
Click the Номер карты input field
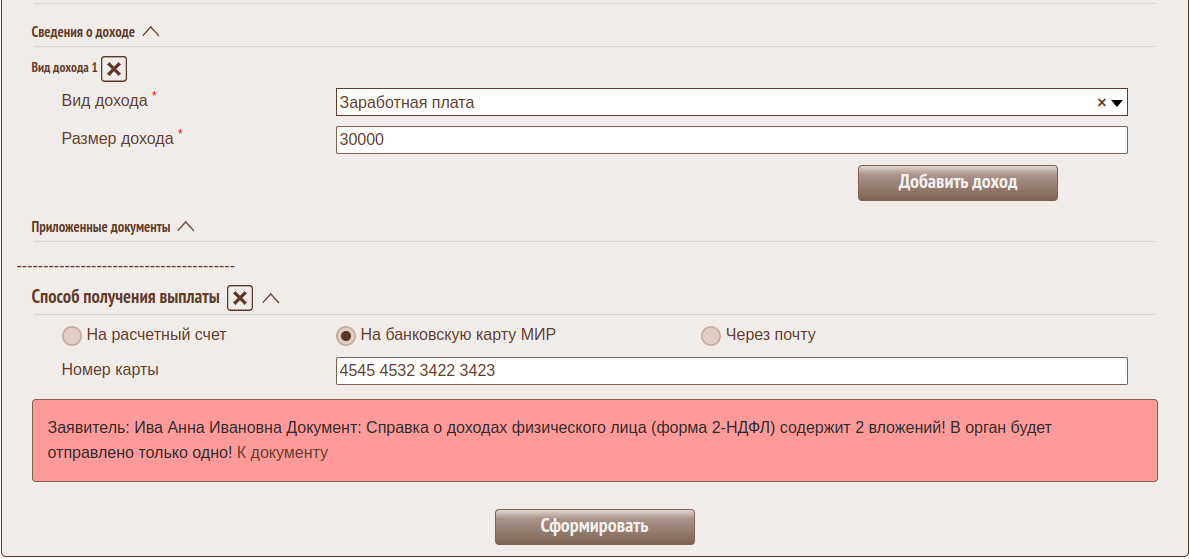(731, 371)
